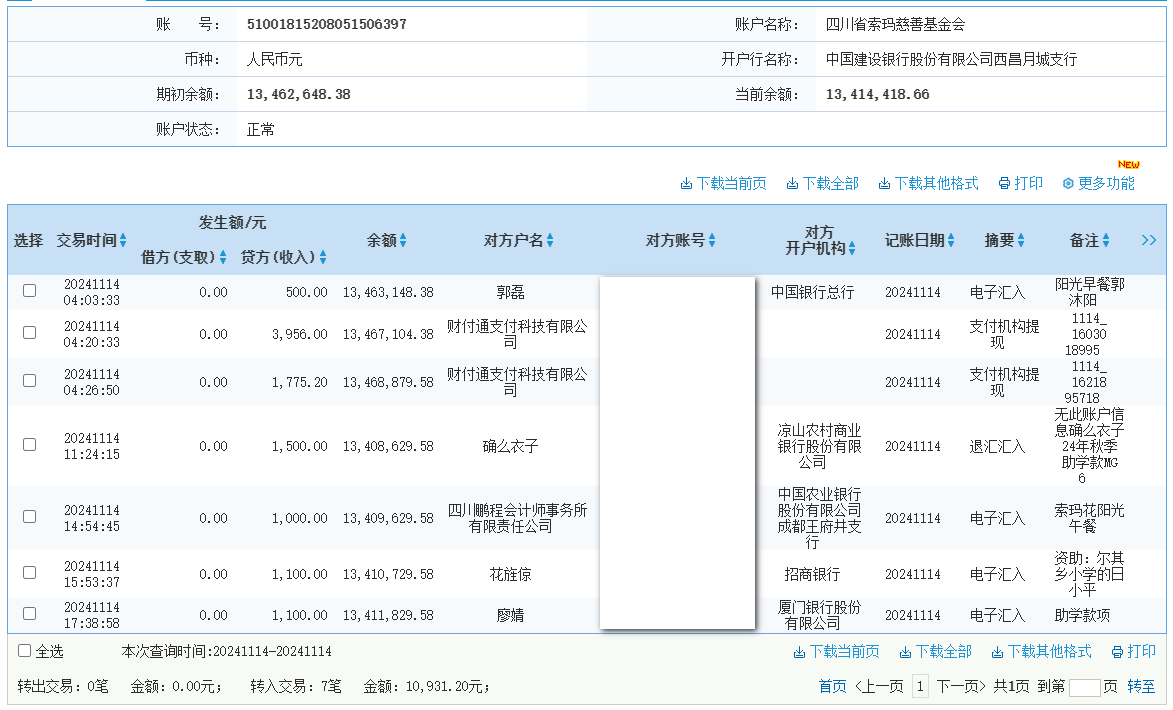Click 3,956.00 income amount

tap(300, 334)
